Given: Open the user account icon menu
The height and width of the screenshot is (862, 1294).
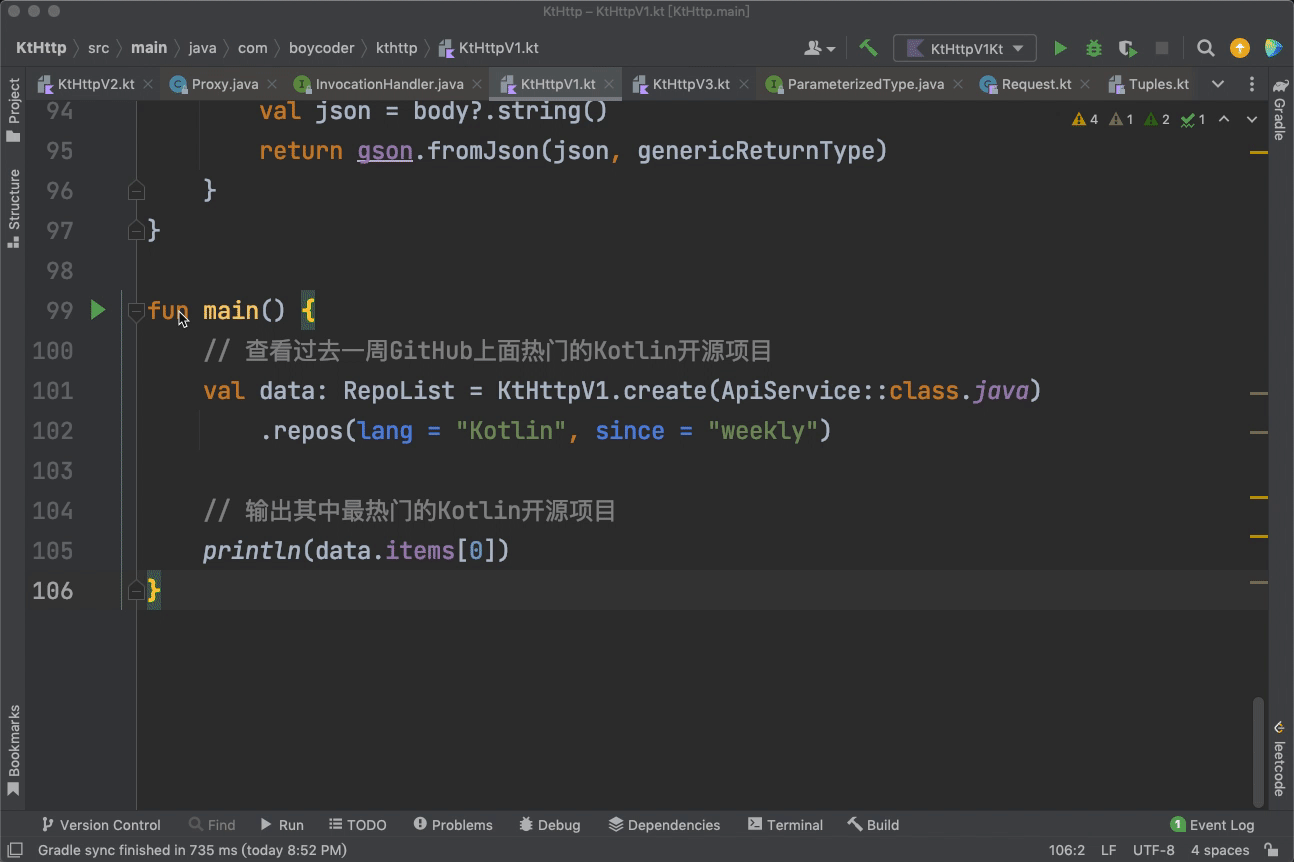Looking at the screenshot, I should (x=819, y=48).
